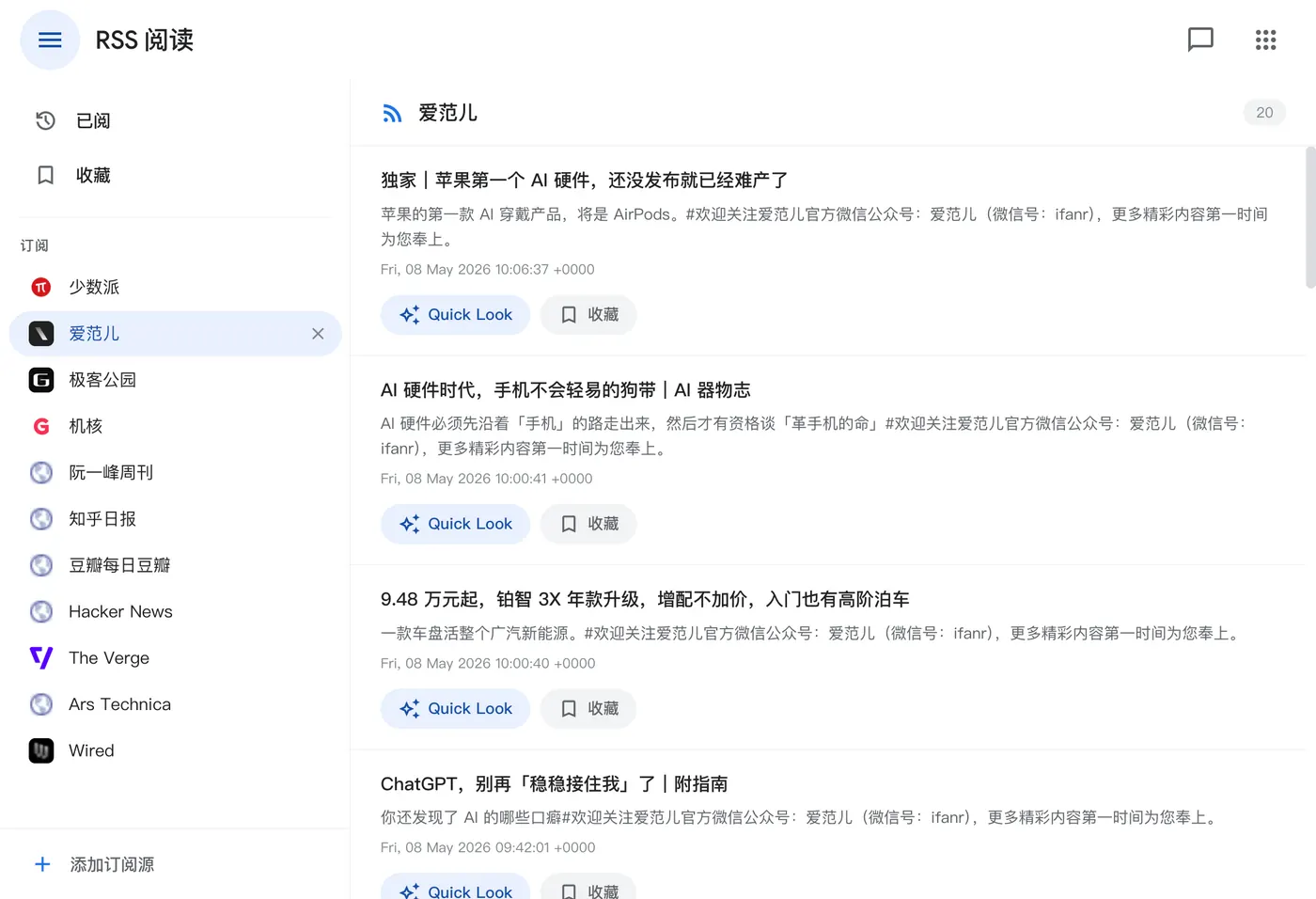Open article AI 硬件时代，手机不会轻易的狗带
Image resolution: width=1316 pixels, height=899 pixels.
coord(566,389)
